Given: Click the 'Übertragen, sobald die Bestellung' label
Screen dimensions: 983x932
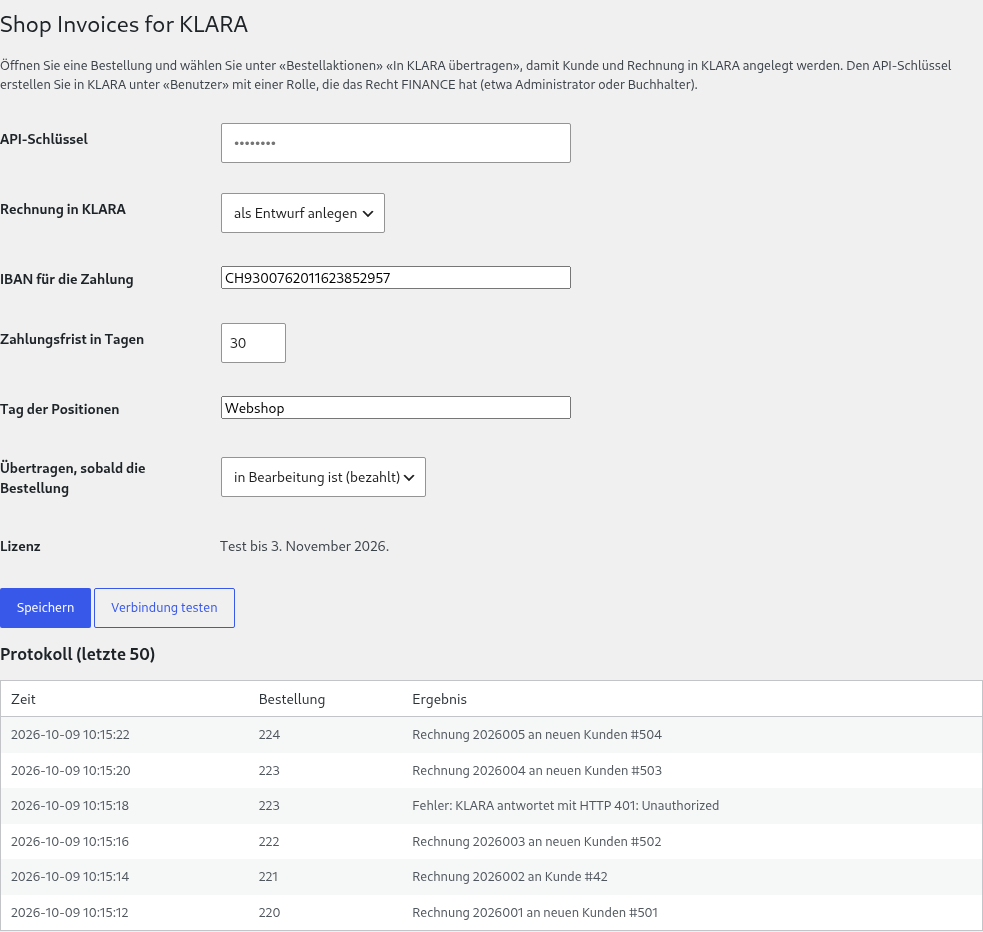Looking at the screenshot, I should [73, 478].
